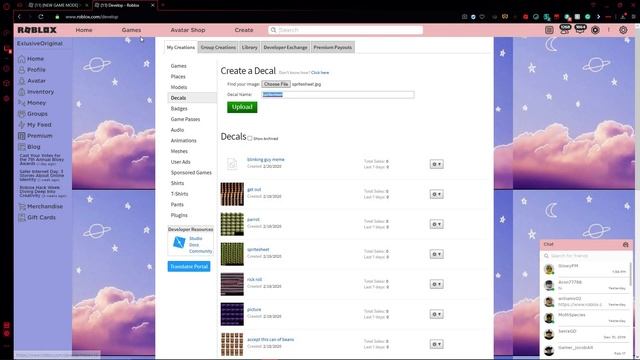
Task: Click the rick roll decal thumbnail
Action: pos(232,284)
